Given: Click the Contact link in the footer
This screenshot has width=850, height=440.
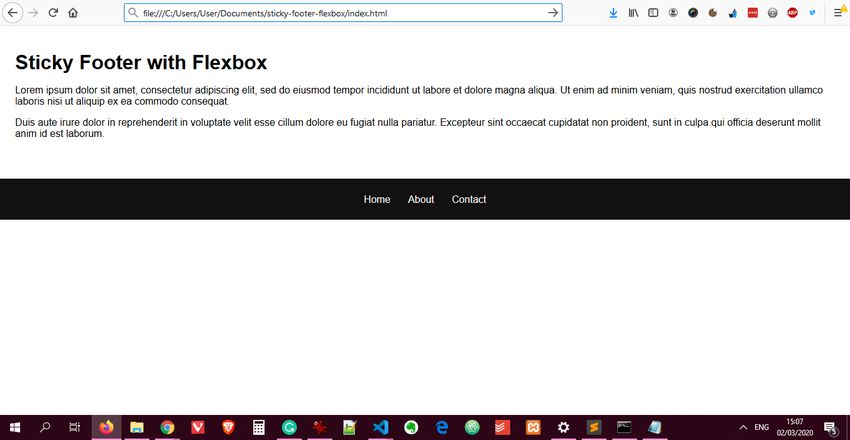Looking at the screenshot, I should pyautogui.click(x=469, y=199).
